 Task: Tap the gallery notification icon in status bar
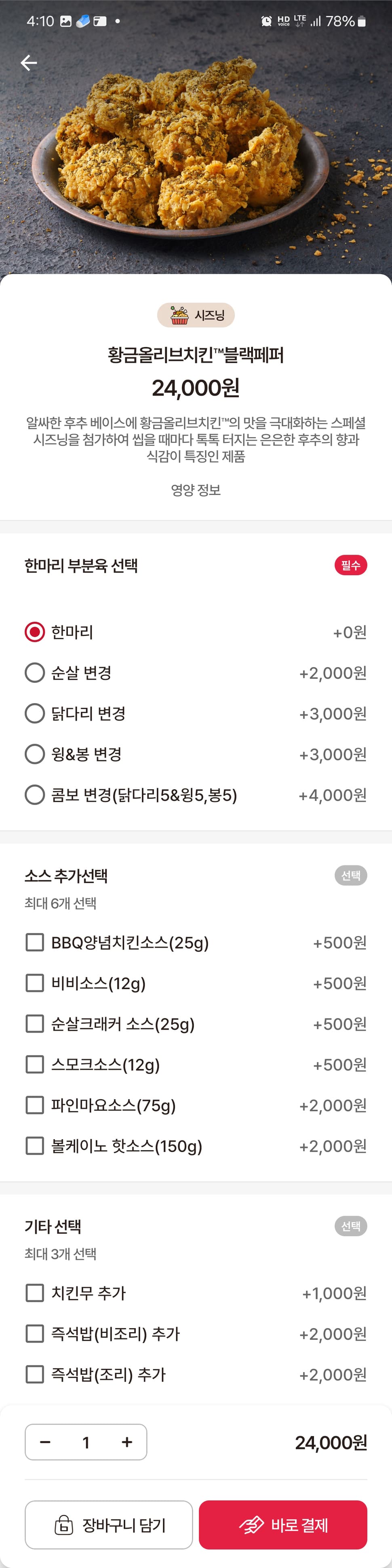65,21
